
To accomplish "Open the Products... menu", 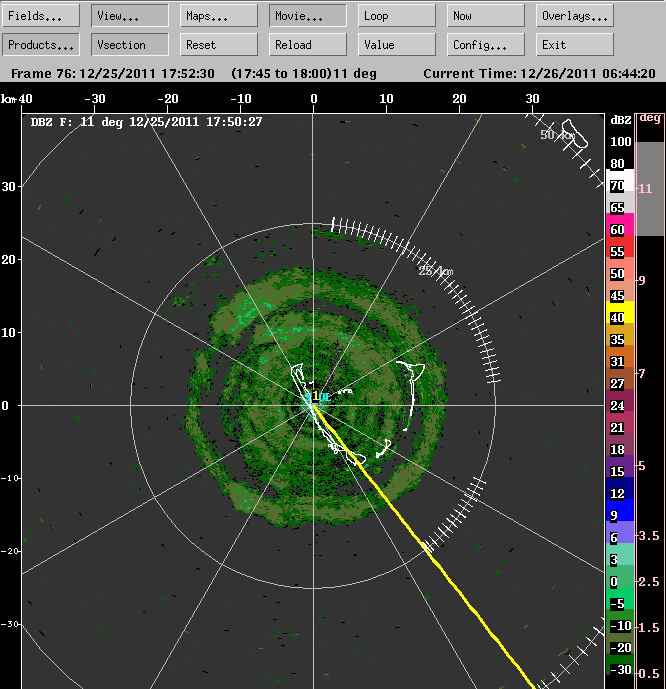I will [x=41, y=45].
